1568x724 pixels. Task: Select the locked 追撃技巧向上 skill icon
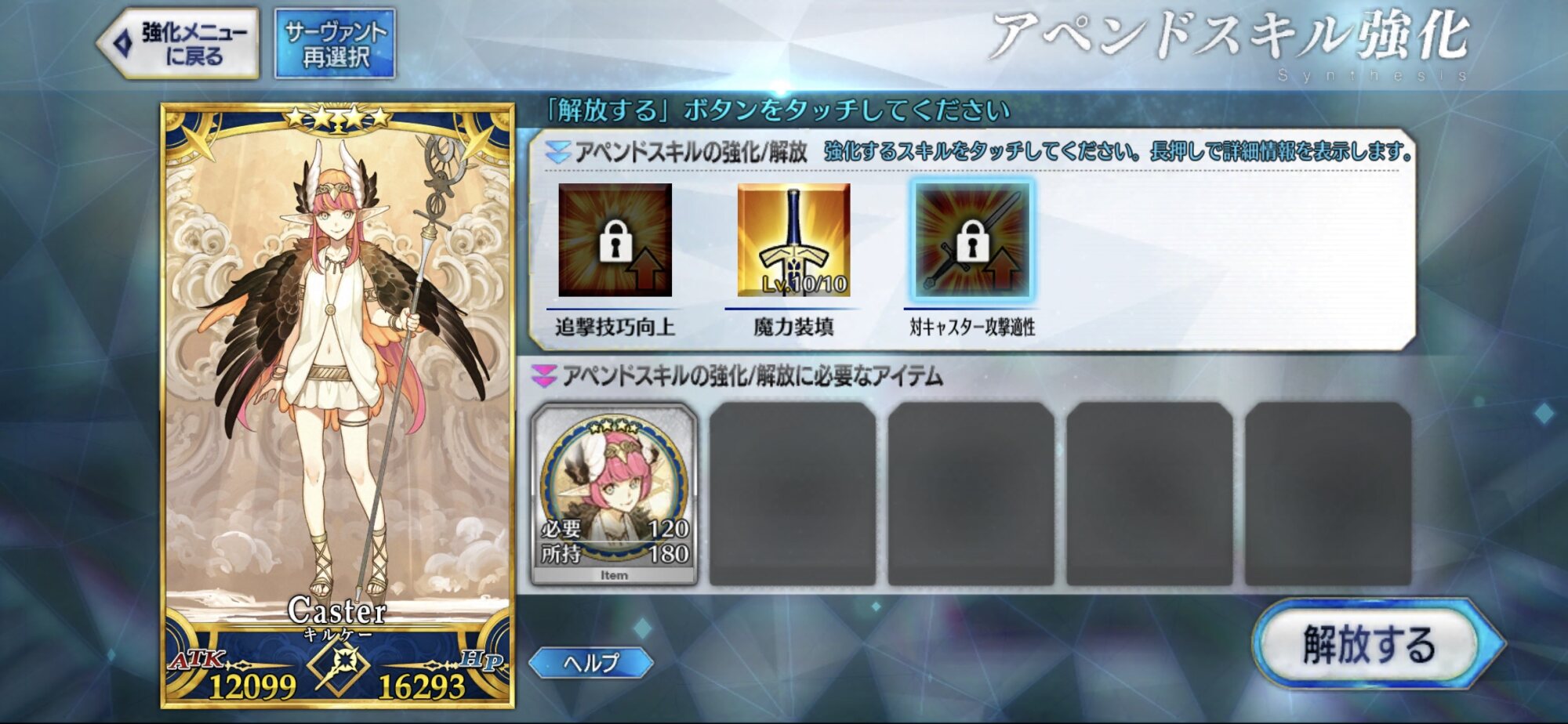tap(615, 240)
